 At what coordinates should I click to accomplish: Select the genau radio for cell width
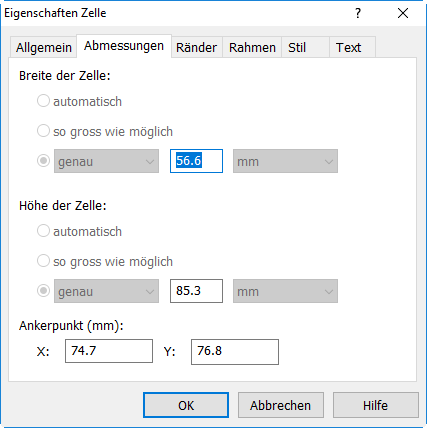[43, 161]
